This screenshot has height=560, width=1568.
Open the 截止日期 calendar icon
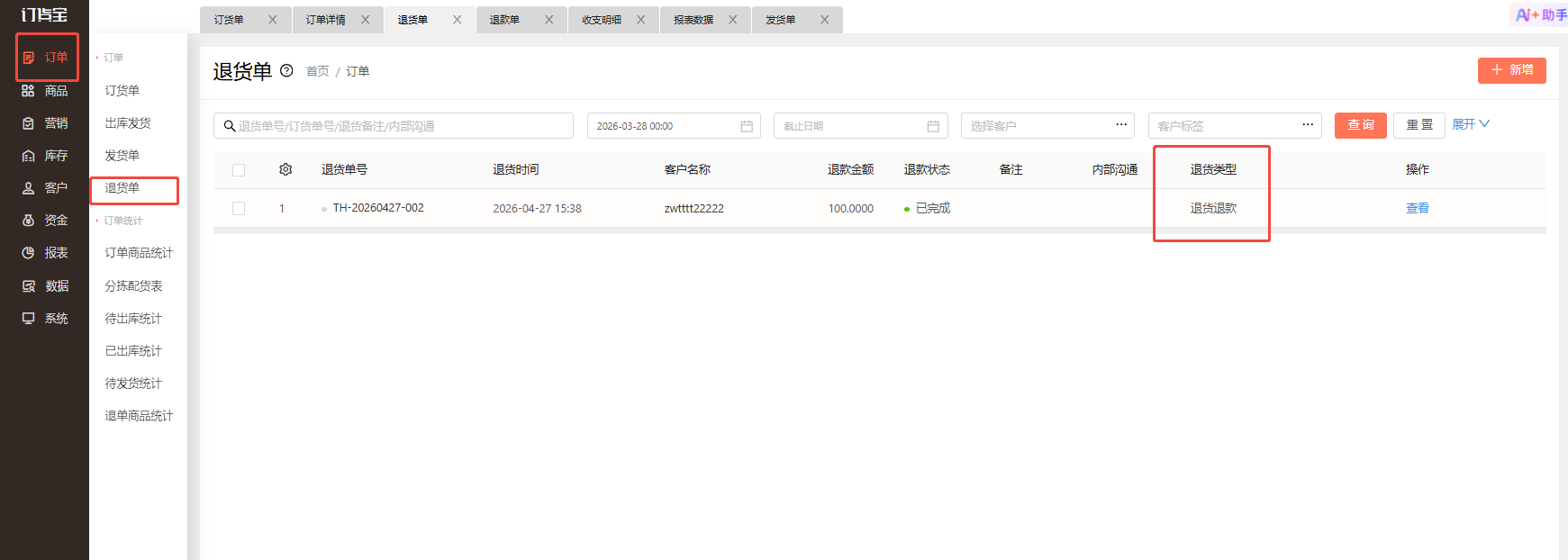933,126
